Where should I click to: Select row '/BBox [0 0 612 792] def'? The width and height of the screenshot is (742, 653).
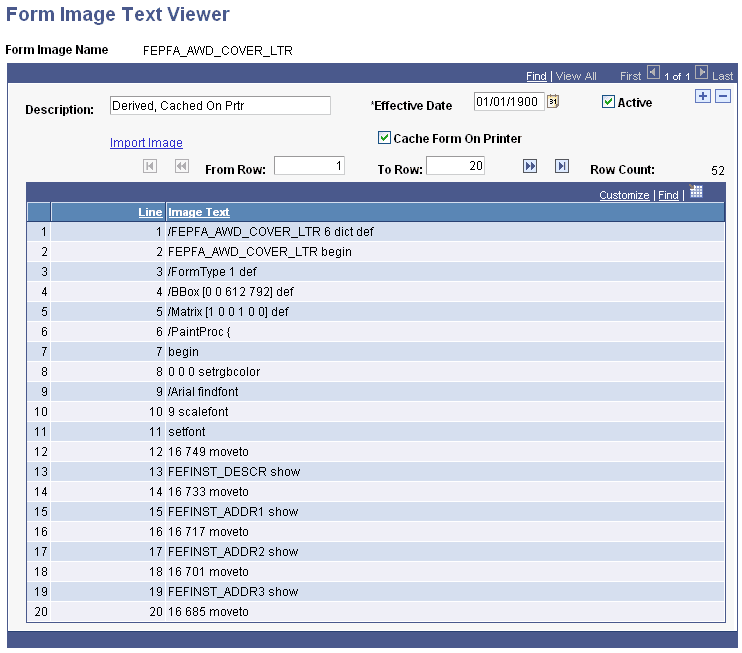(376, 292)
